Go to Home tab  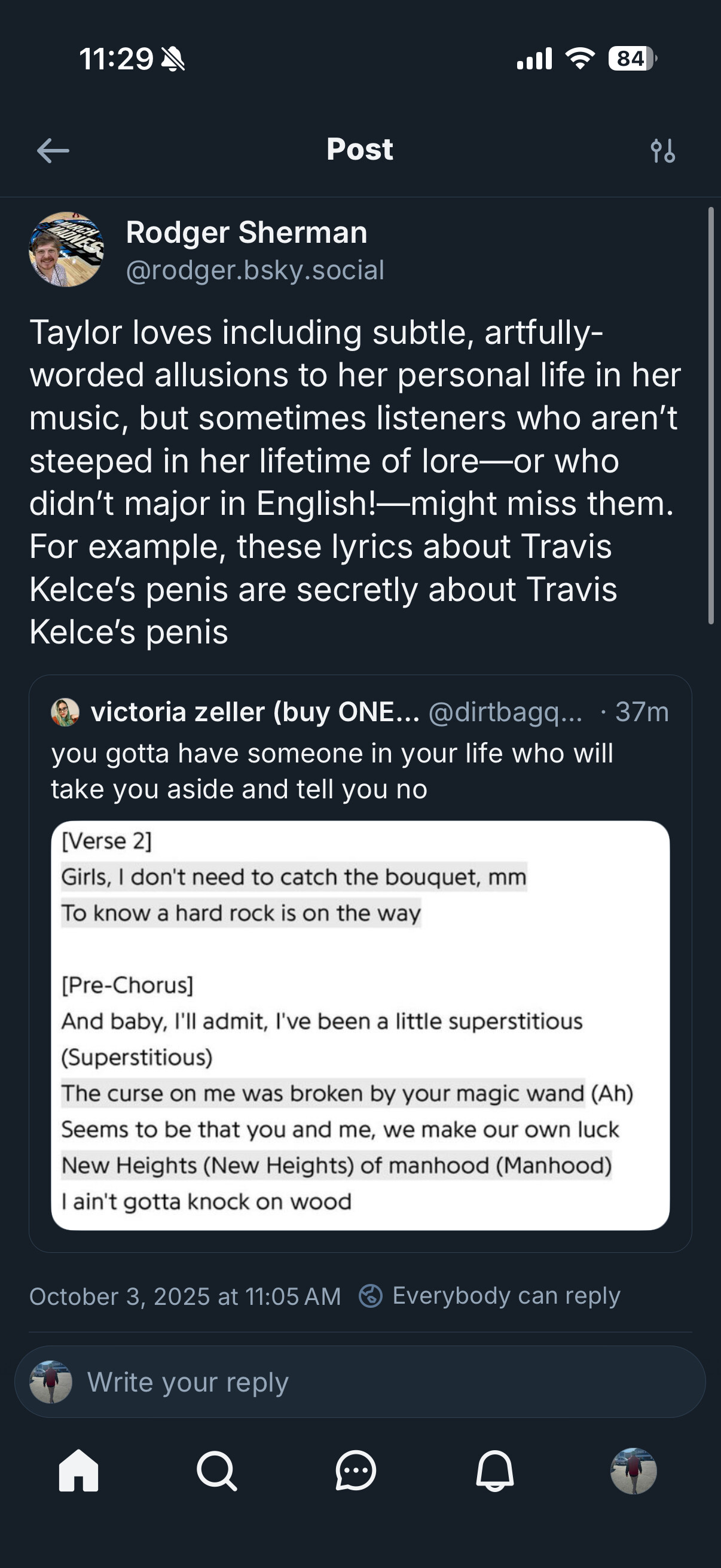point(78,1471)
